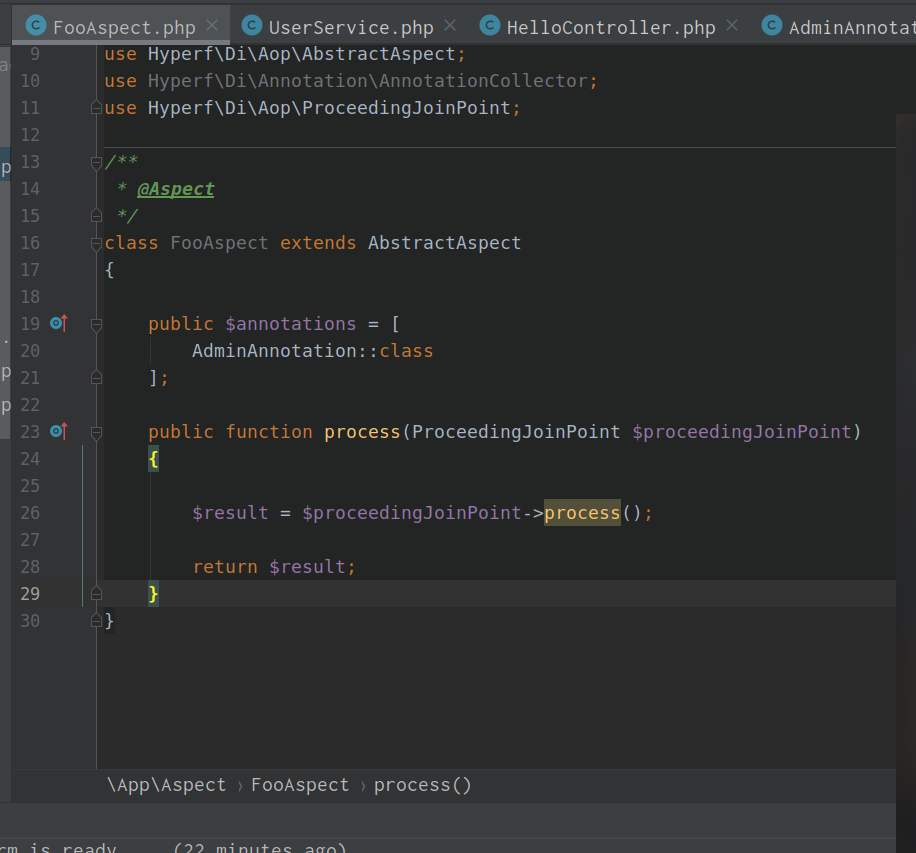This screenshot has width=916, height=853.
Task: Collapse the doc comment fold on line 13
Action: [x=96, y=160]
